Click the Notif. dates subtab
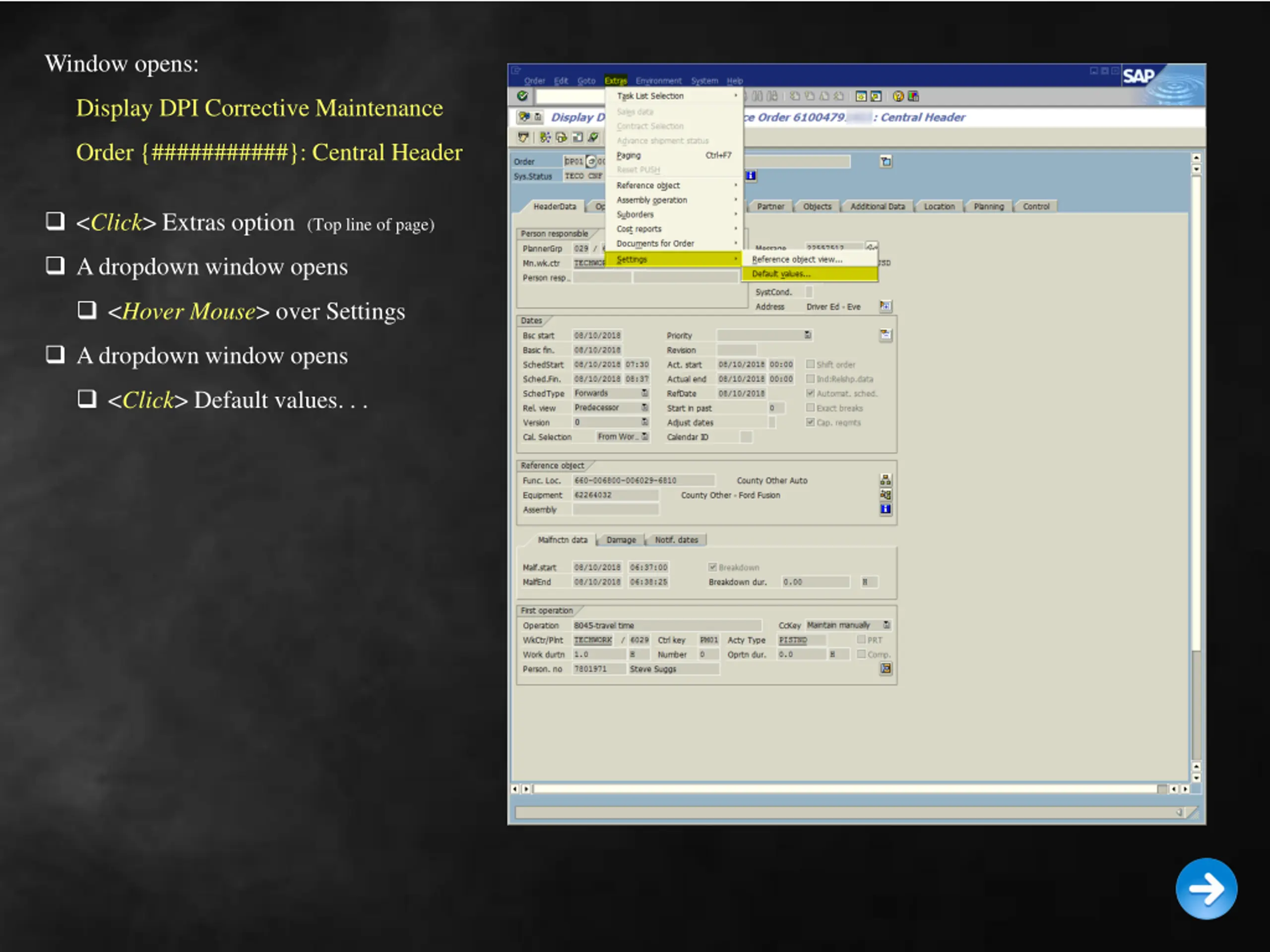This screenshot has height=952, width=1270. [676, 539]
